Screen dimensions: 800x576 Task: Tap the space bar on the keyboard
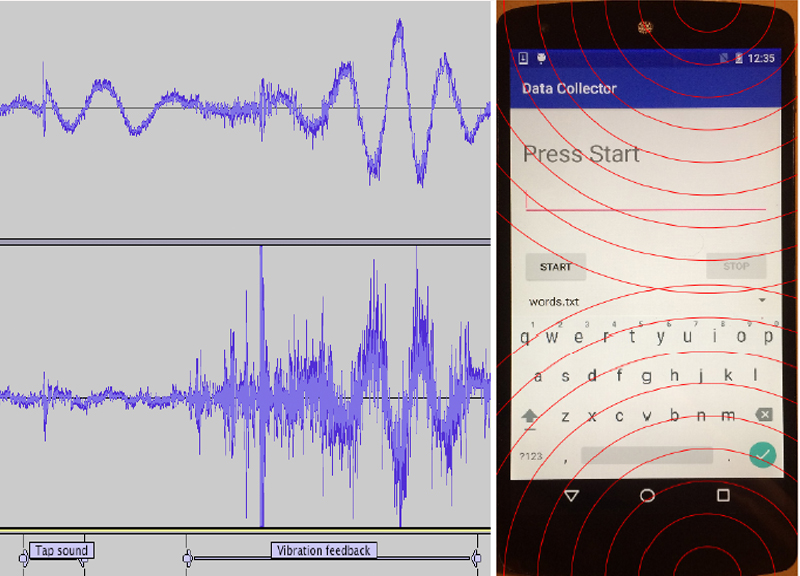point(646,456)
